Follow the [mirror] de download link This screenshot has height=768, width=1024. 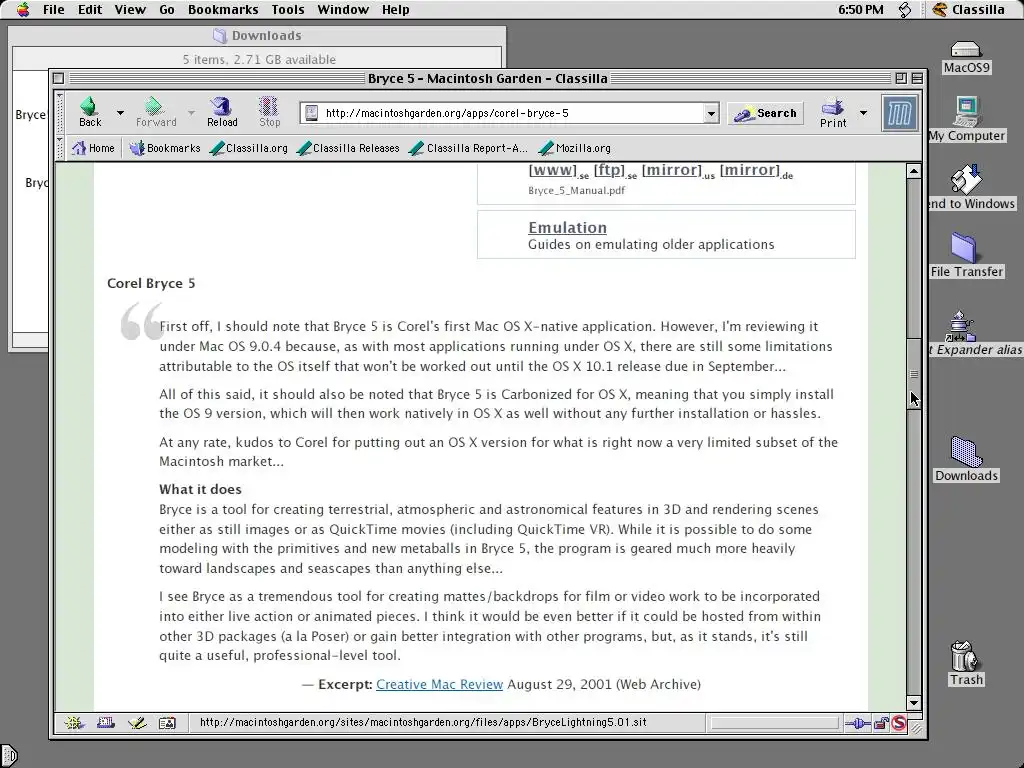click(x=750, y=170)
